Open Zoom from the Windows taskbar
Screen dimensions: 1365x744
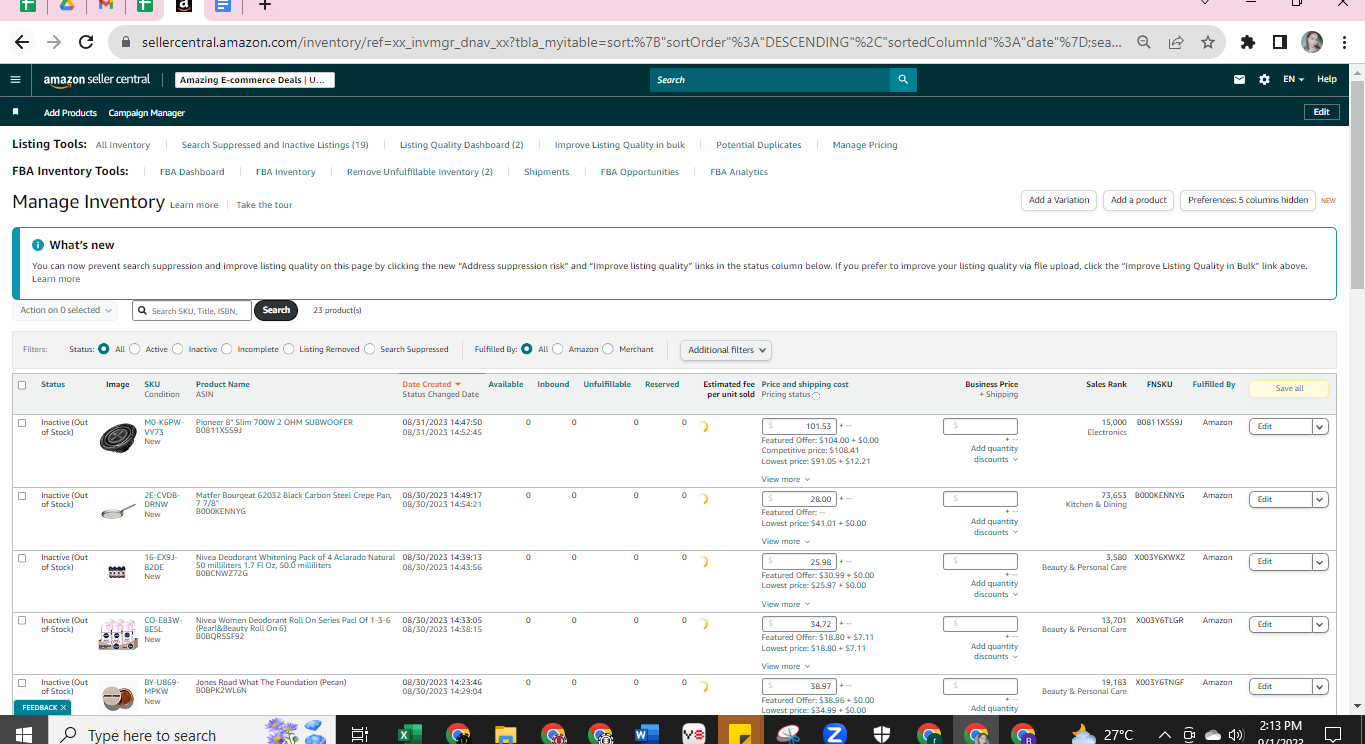834,734
